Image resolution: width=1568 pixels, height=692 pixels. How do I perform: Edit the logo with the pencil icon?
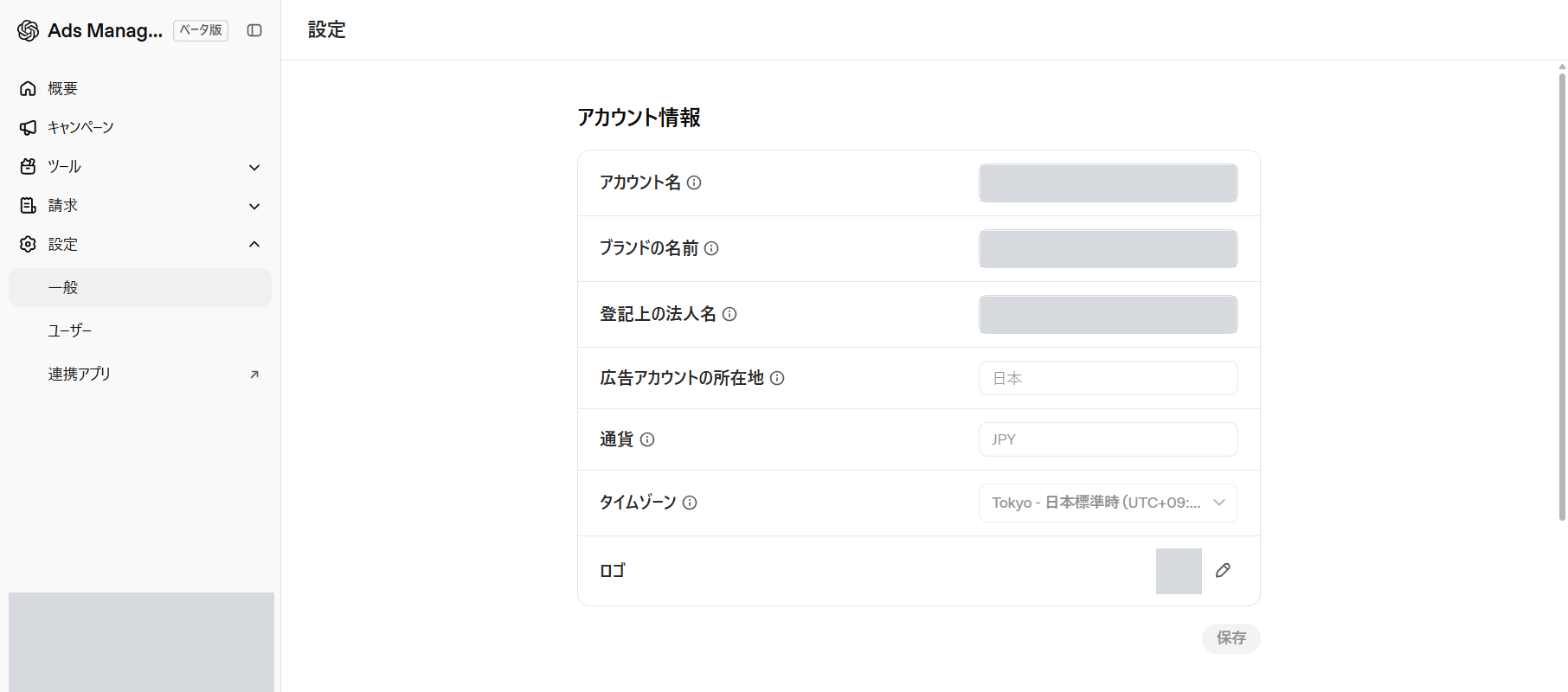1223,570
